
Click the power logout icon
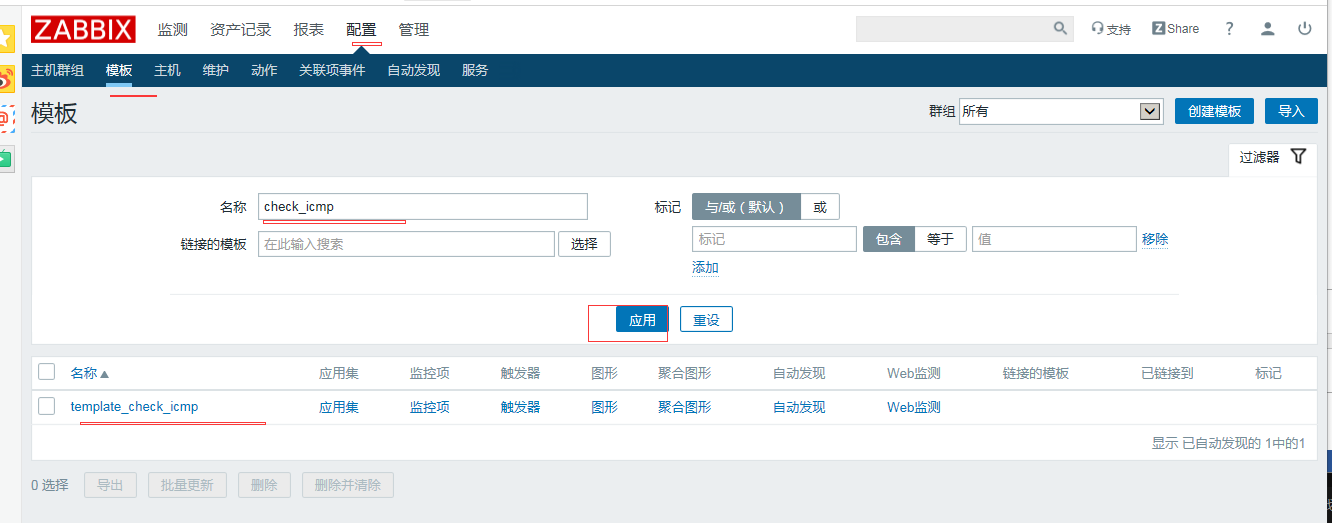(x=1304, y=29)
